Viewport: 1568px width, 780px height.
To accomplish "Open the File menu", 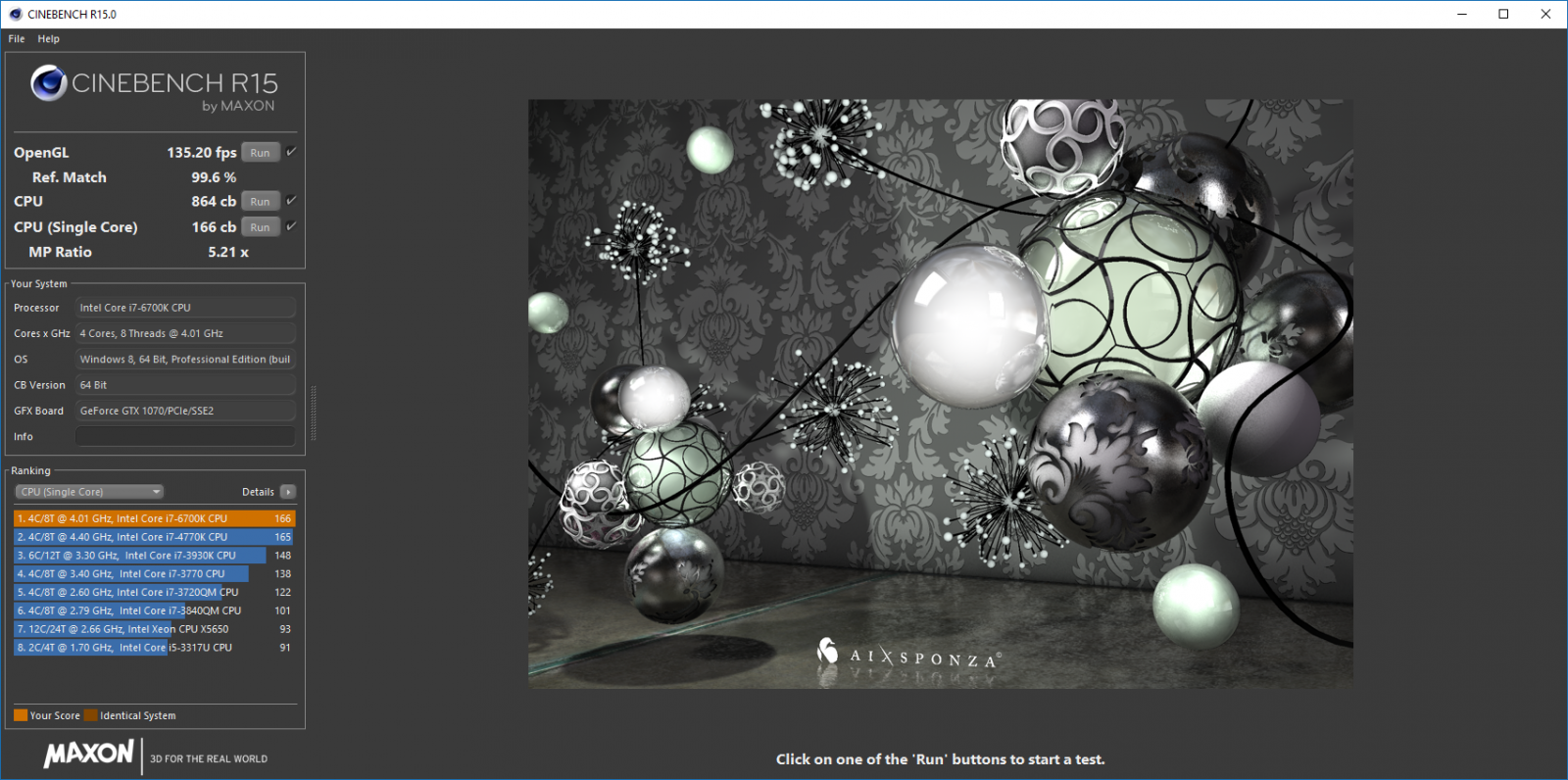I will (x=17, y=39).
